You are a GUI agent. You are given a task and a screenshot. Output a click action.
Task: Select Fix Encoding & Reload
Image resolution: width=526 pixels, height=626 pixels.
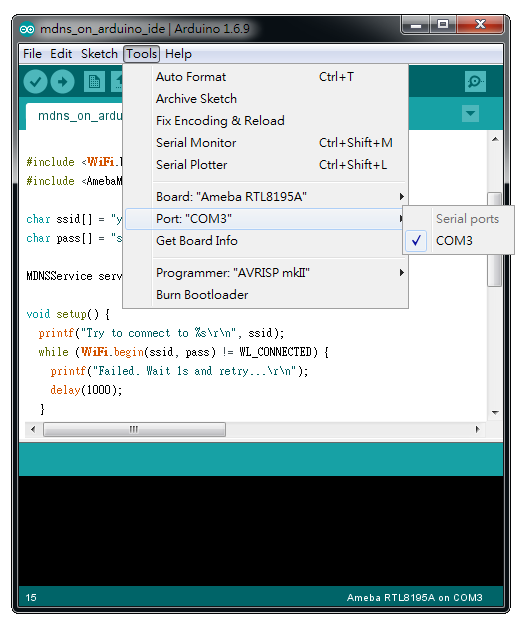[266, 121]
